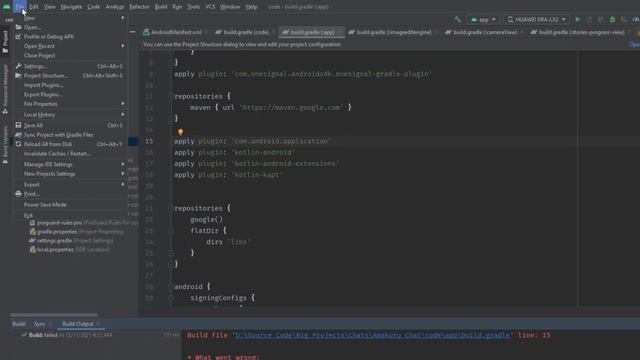Click the green Run app play icon
This screenshot has height=360, width=640.
pos(578,20)
